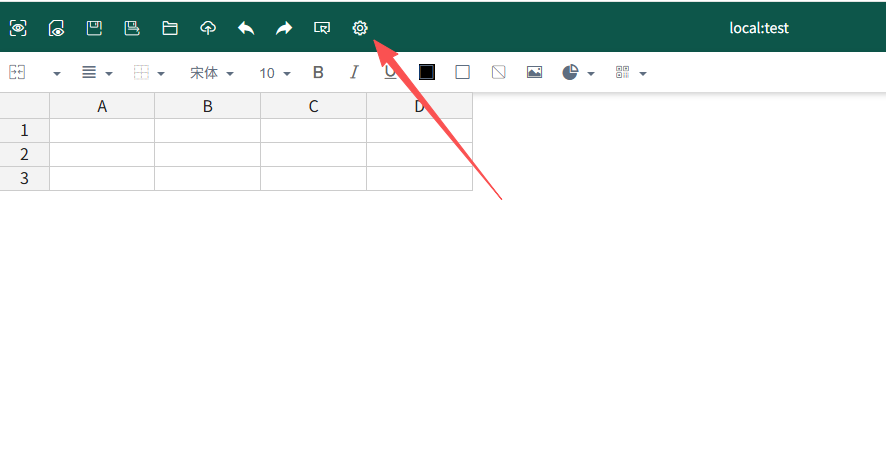Screen dimensions: 886x469
Task: Toggle underline formatting
Action: pos(389,72)
